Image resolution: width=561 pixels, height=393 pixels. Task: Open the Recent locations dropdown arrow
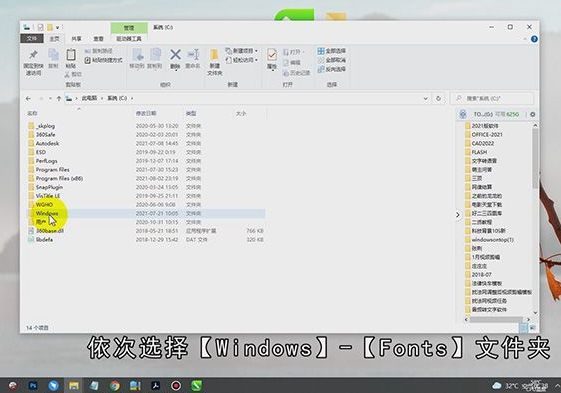(50, 98)
